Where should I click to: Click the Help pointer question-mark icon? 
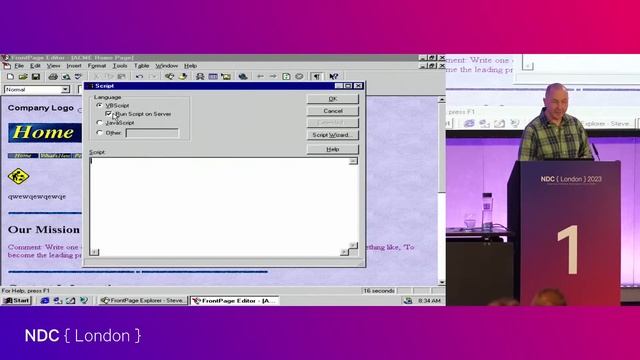pyautogui.click(x=334, y=77)
